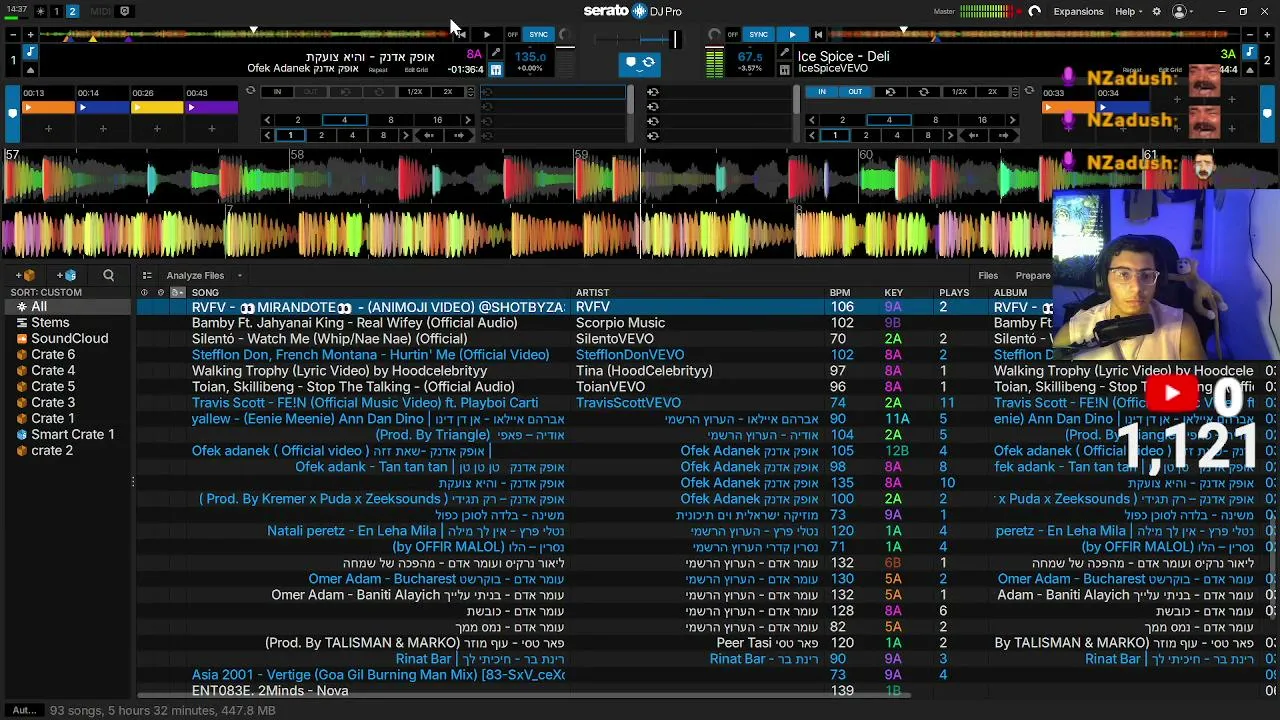Viewport: 1280px width, 720px height.
Task: Show previous loop sizes on deck 2
Action: (812, 120)
